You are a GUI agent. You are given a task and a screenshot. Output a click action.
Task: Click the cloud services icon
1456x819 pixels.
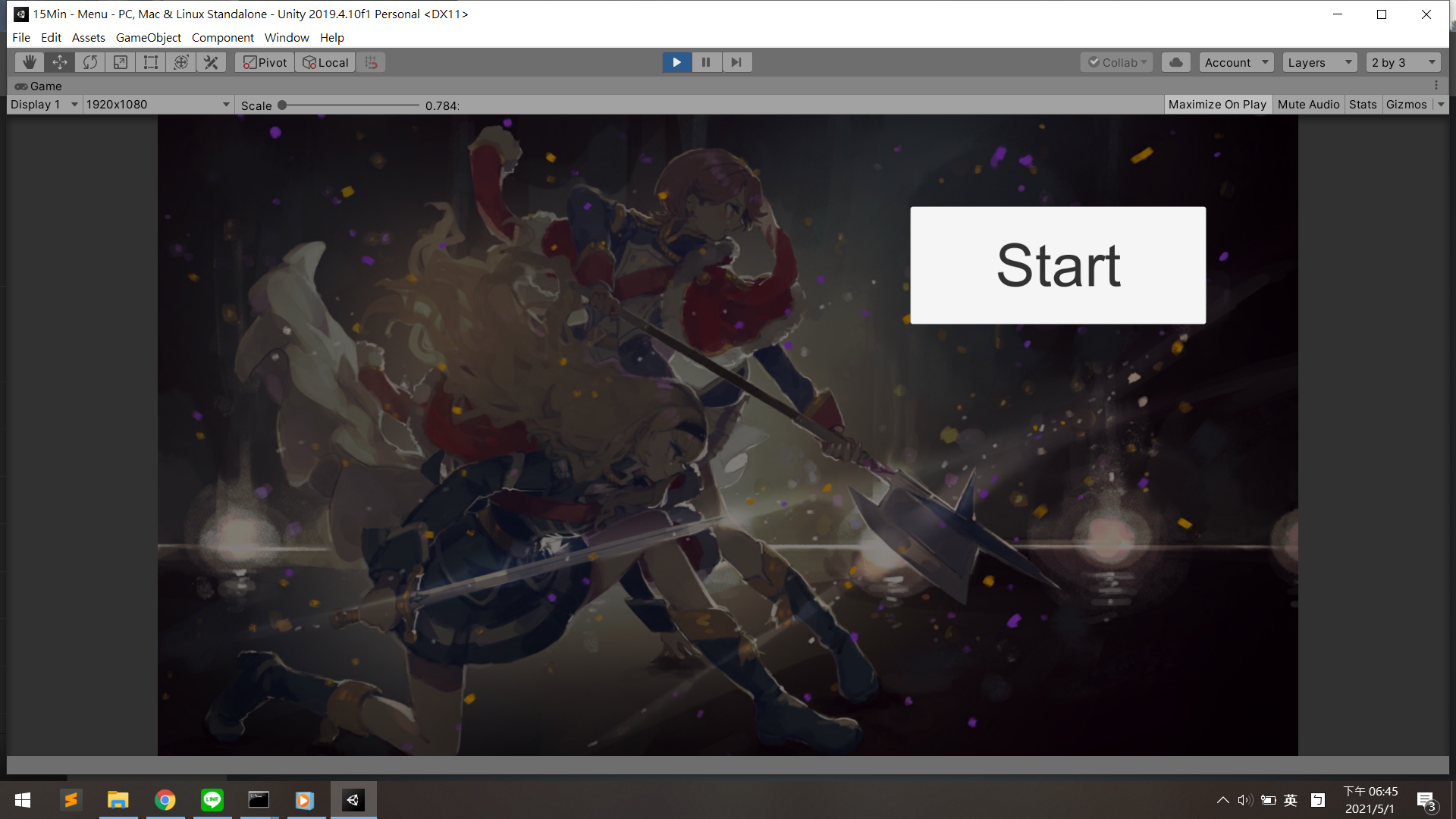(x=1175, y=62)
